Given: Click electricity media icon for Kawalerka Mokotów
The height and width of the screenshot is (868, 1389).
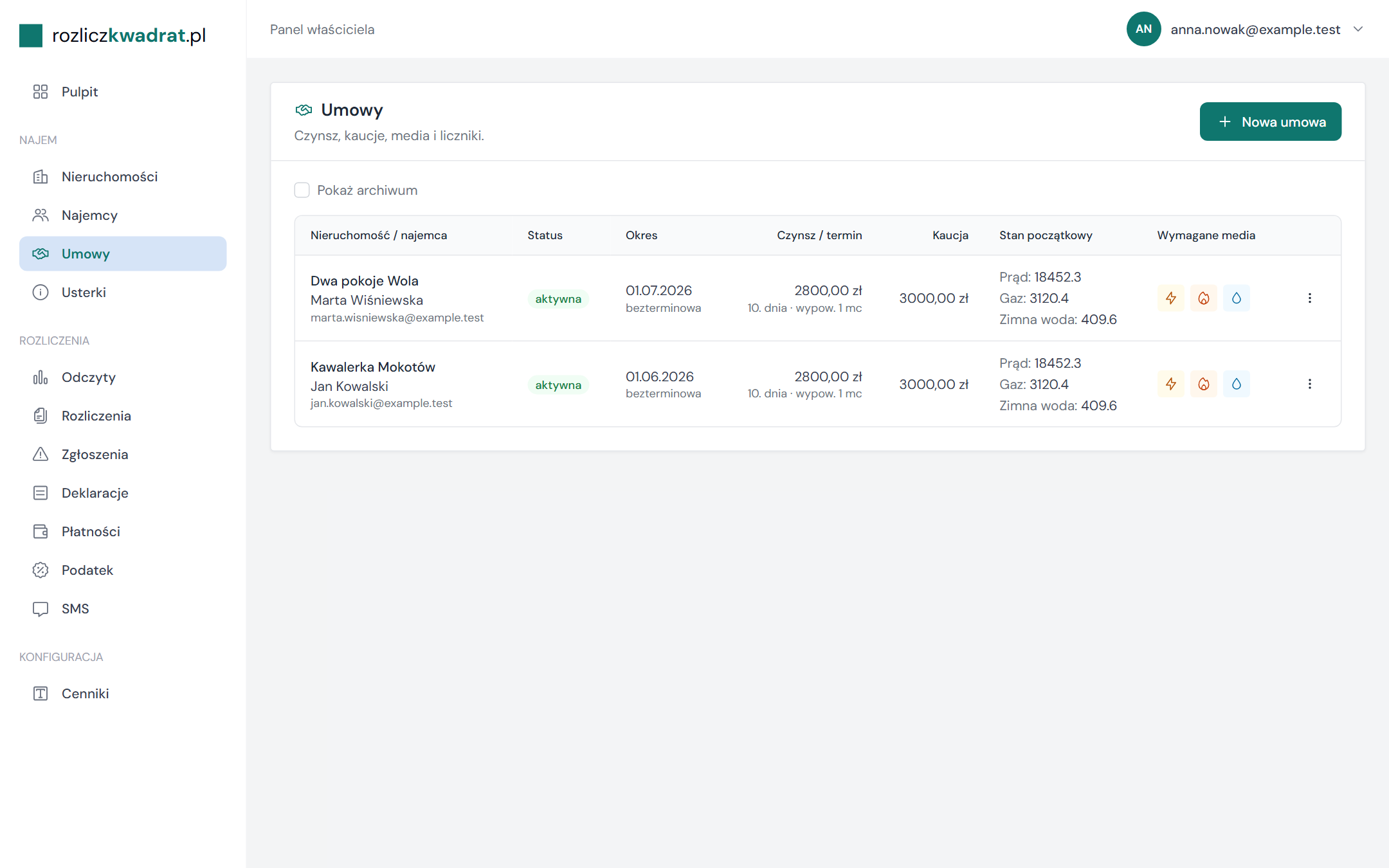Looking at the screenshot, I should click(x=1171, y=384).
